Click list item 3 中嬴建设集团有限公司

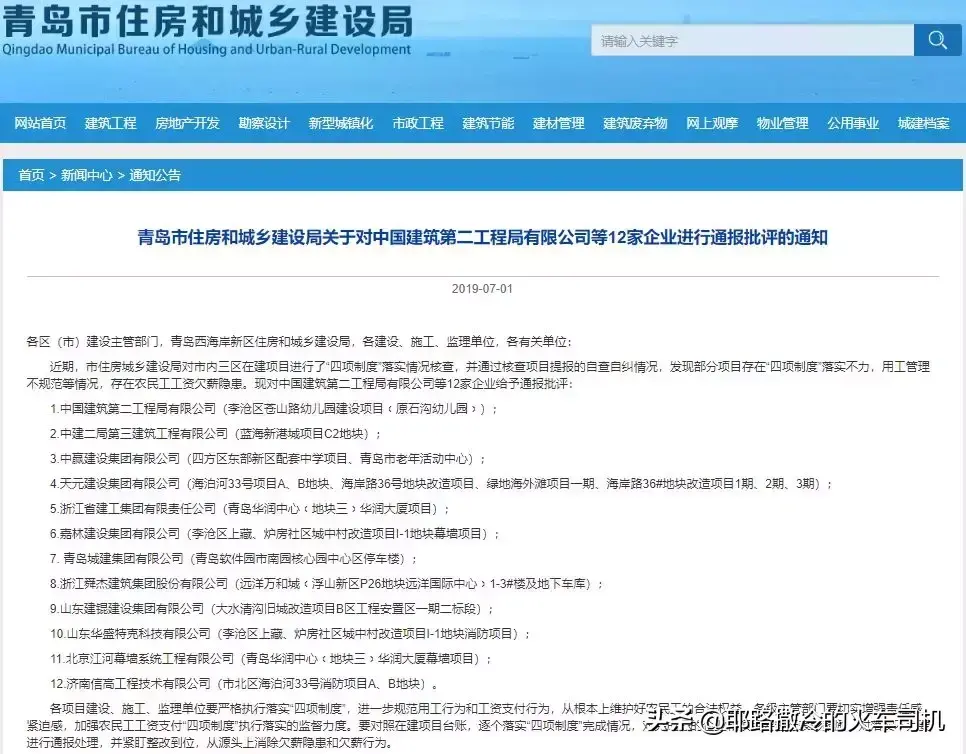click(268, 458)
